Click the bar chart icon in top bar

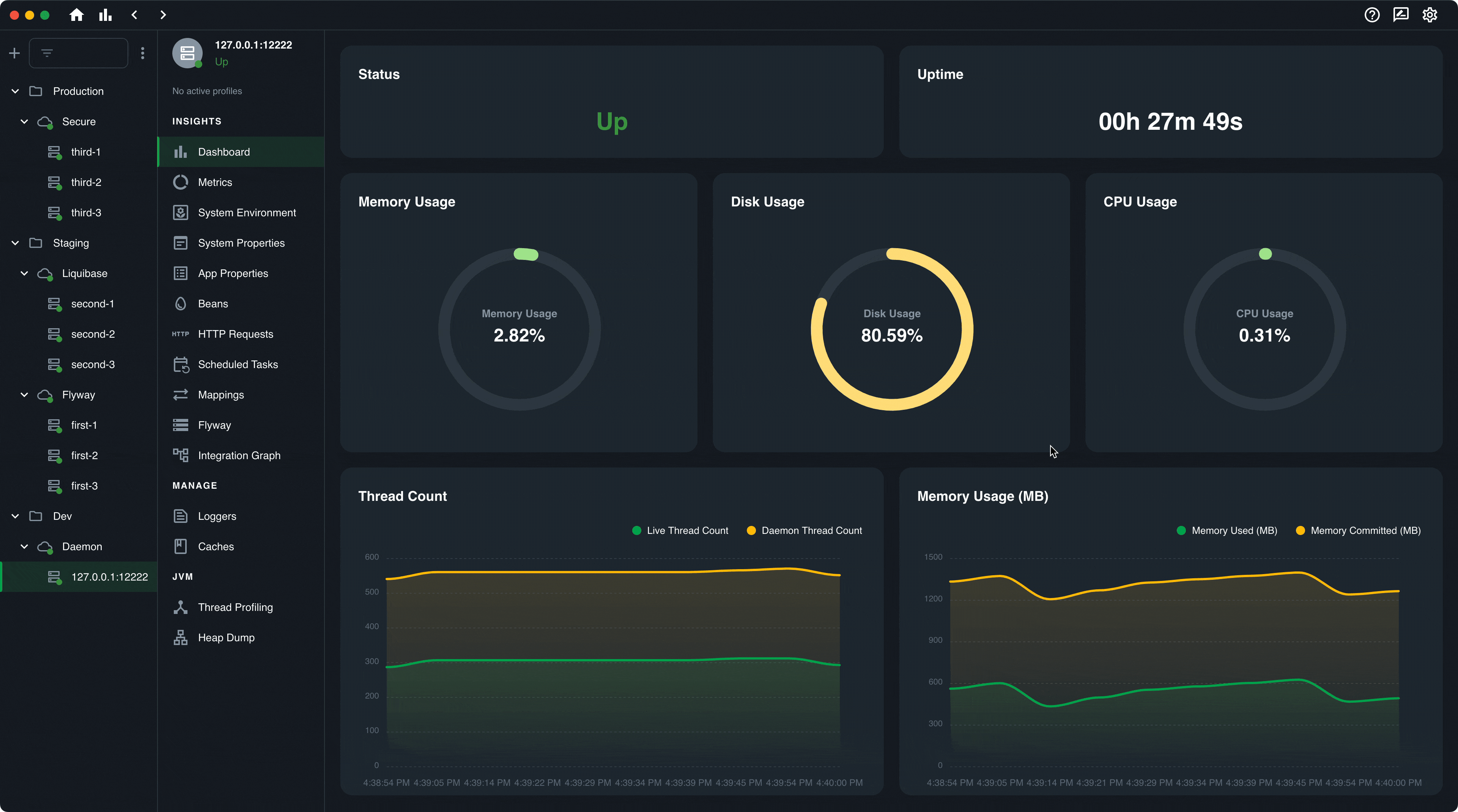[x=105, y=15]
